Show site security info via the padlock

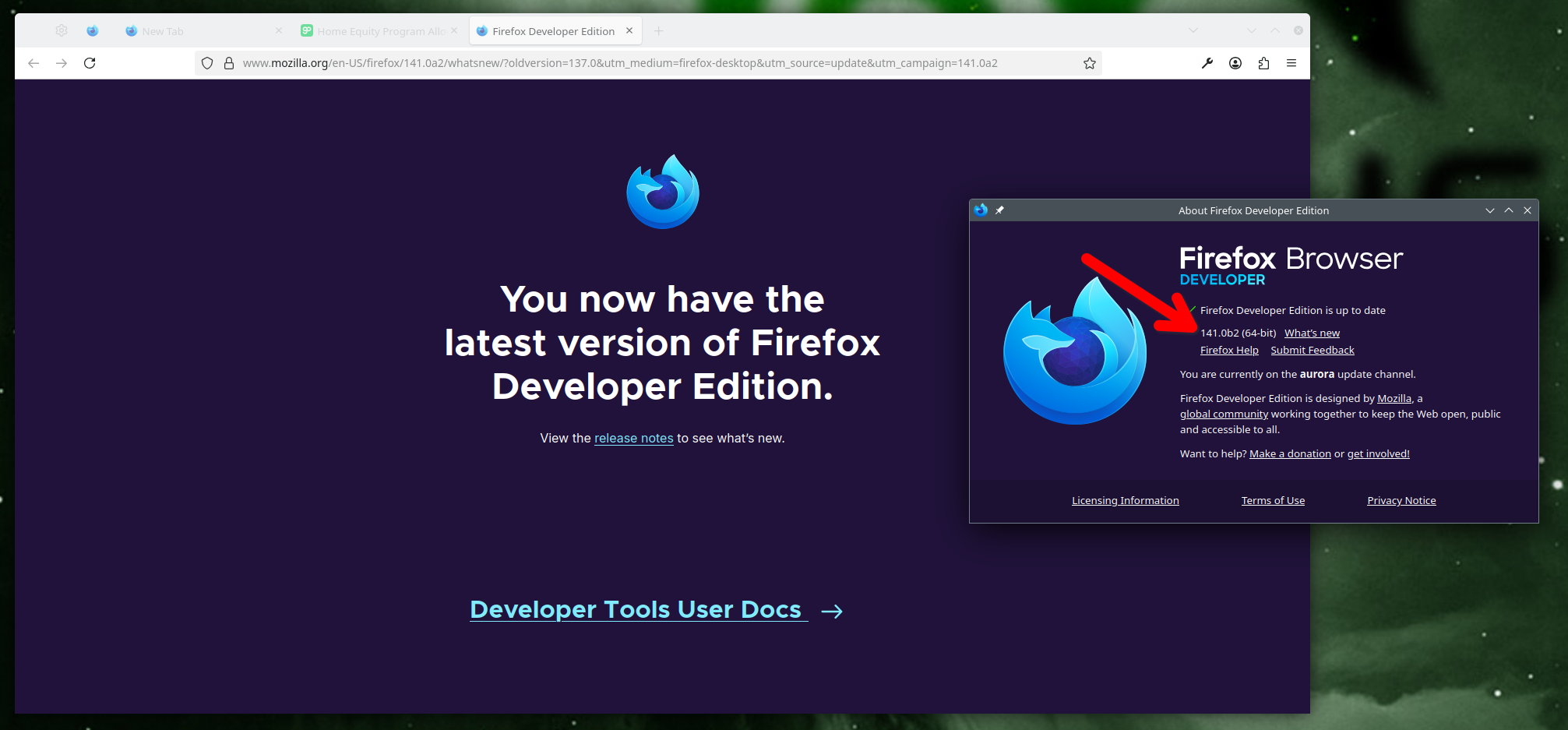tap(229, 63)
